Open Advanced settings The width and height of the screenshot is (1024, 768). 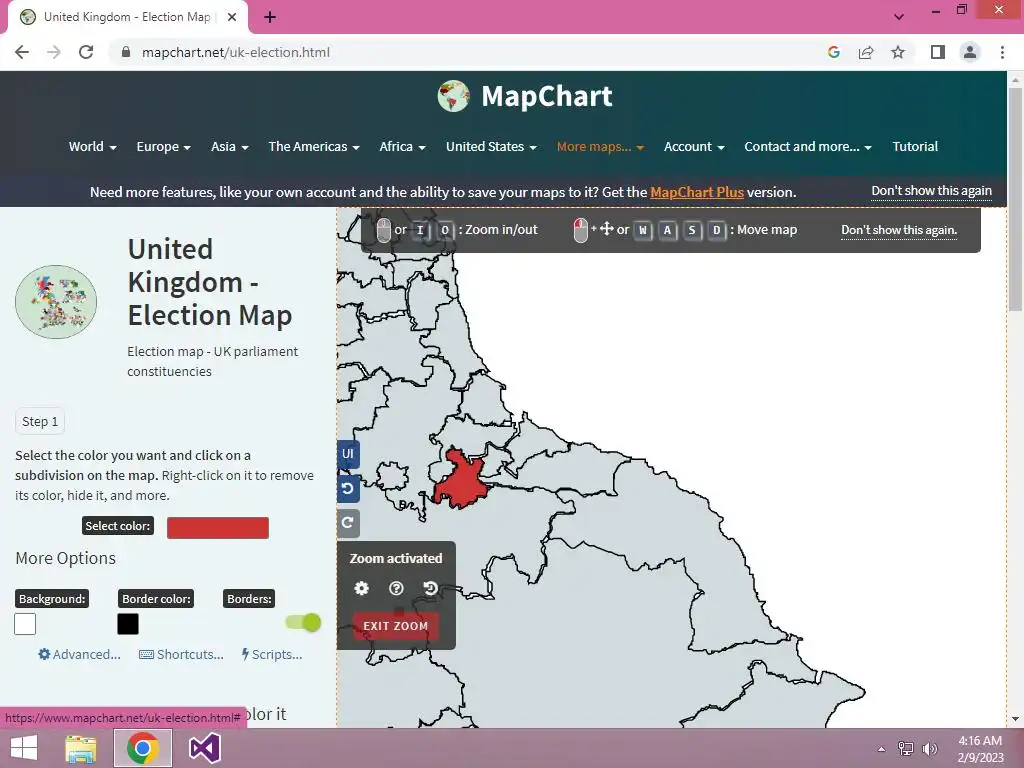coord(80,654)
